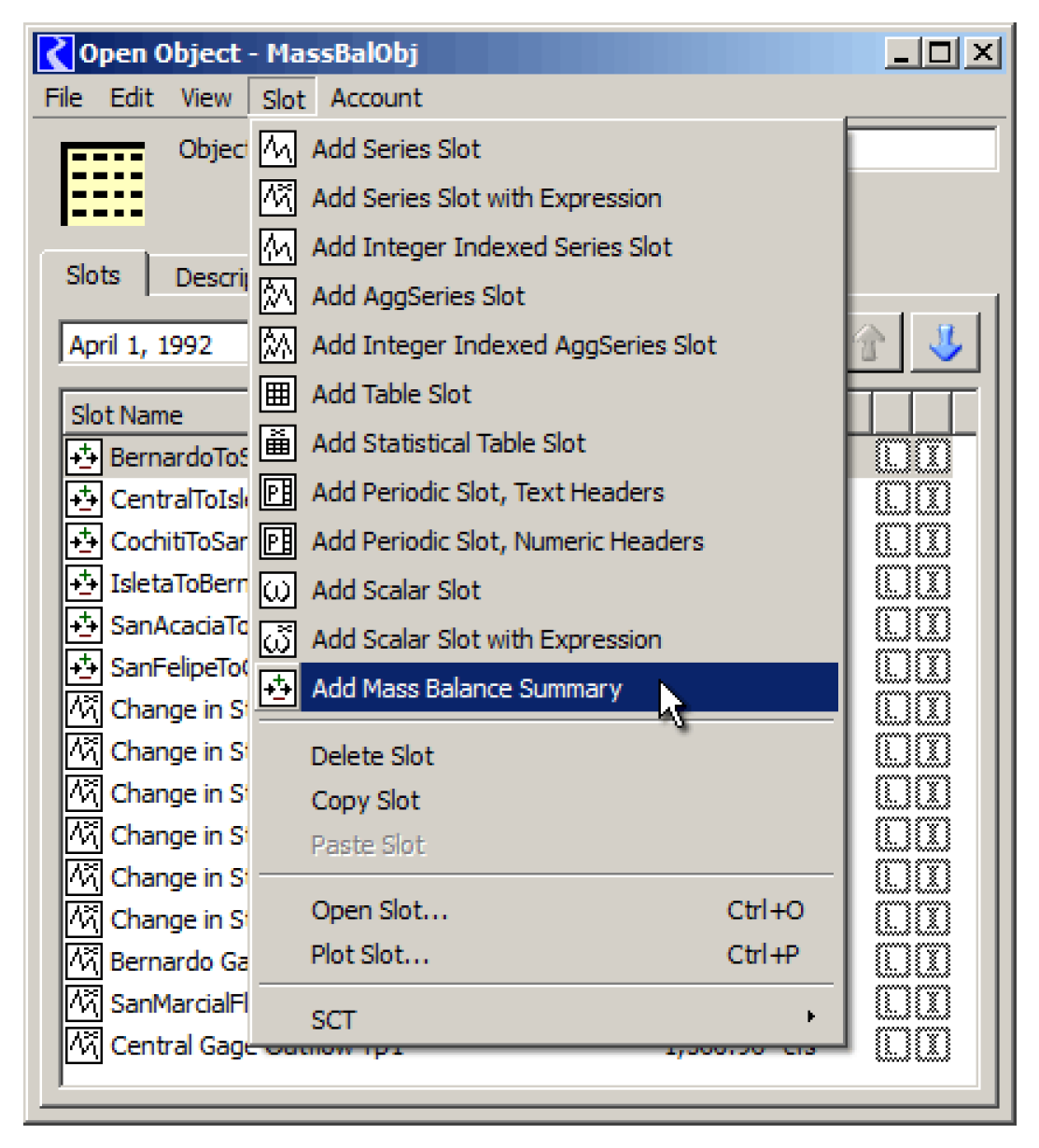Screen dimensions: 1039x1148
Task: Switch to the Slots tab
Action: coord(93,275)
